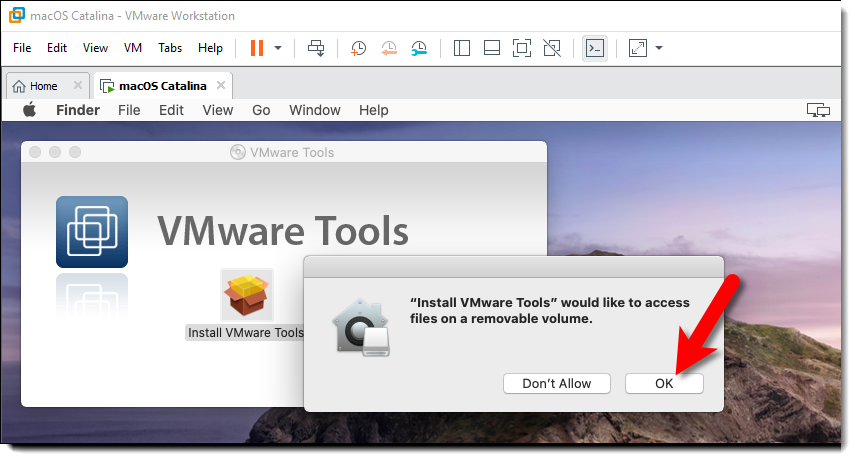Open the Snapshot Manager wrench icon

419,48
